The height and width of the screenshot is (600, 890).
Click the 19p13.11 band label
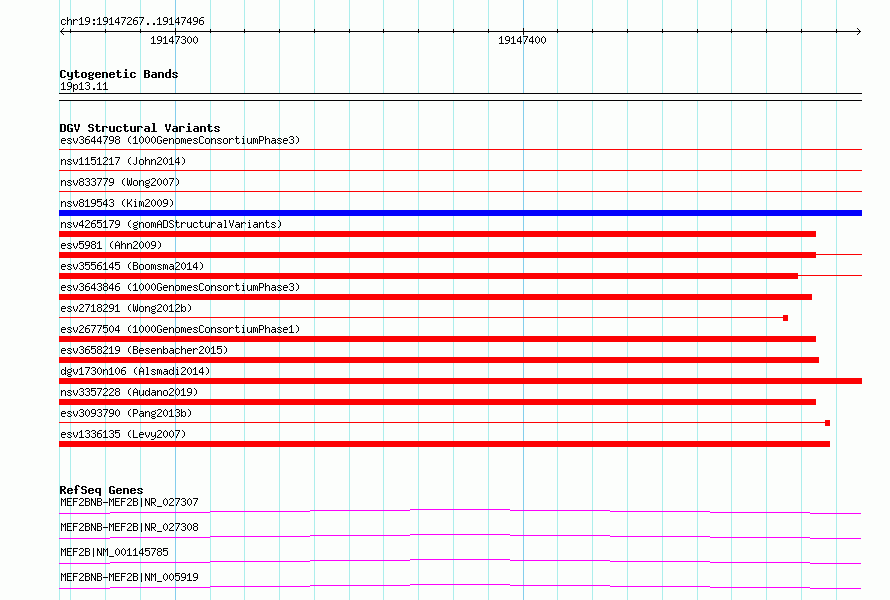[84, 86]
